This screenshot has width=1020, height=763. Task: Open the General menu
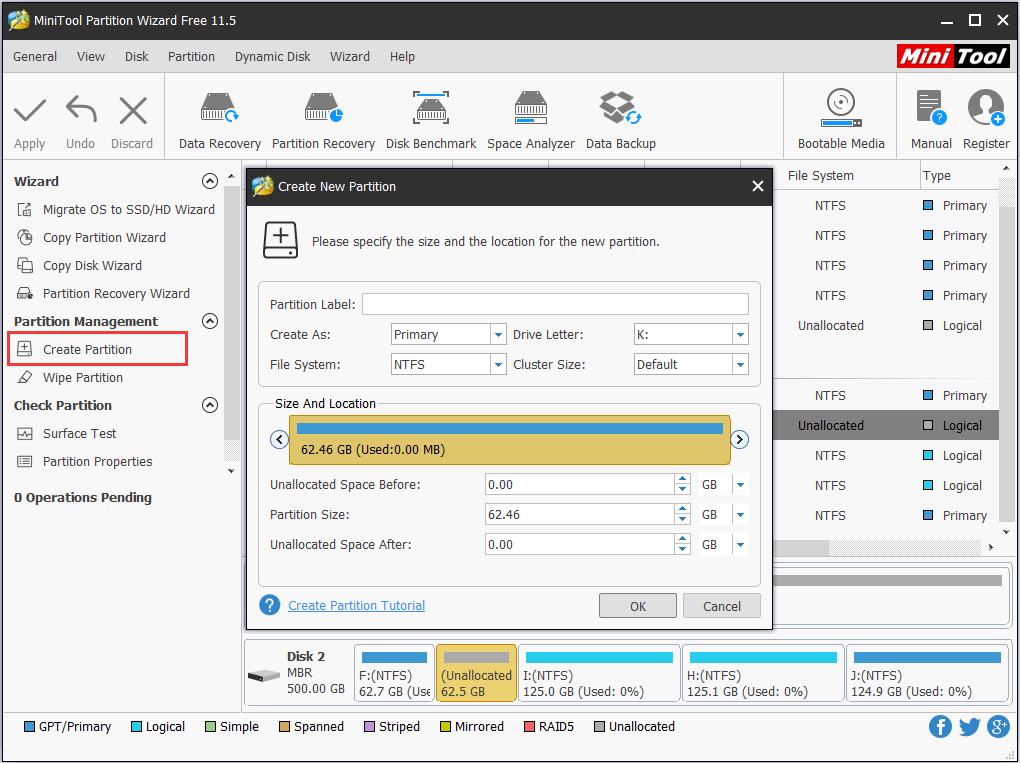point(35,57)
